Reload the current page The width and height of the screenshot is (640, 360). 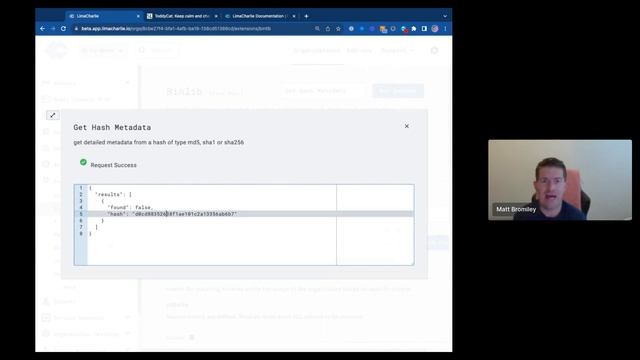point(63,29)
